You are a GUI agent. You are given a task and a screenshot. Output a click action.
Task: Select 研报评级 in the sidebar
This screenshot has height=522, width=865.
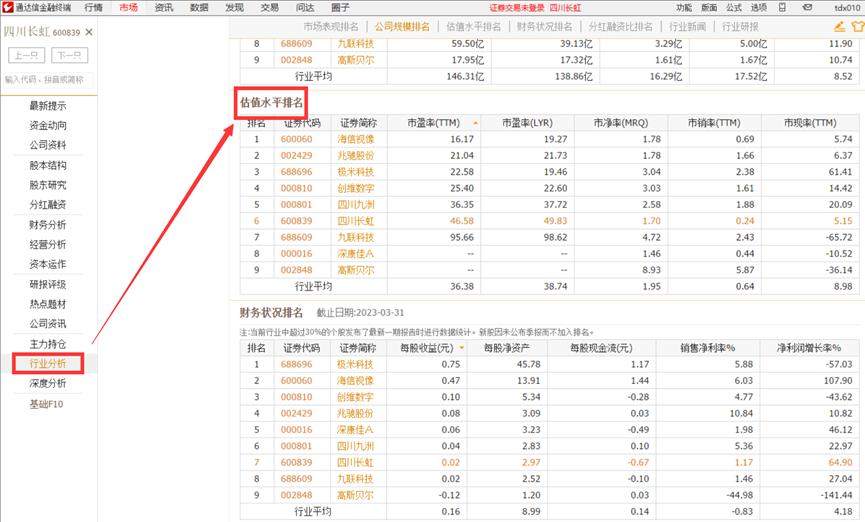pos(48,284)
